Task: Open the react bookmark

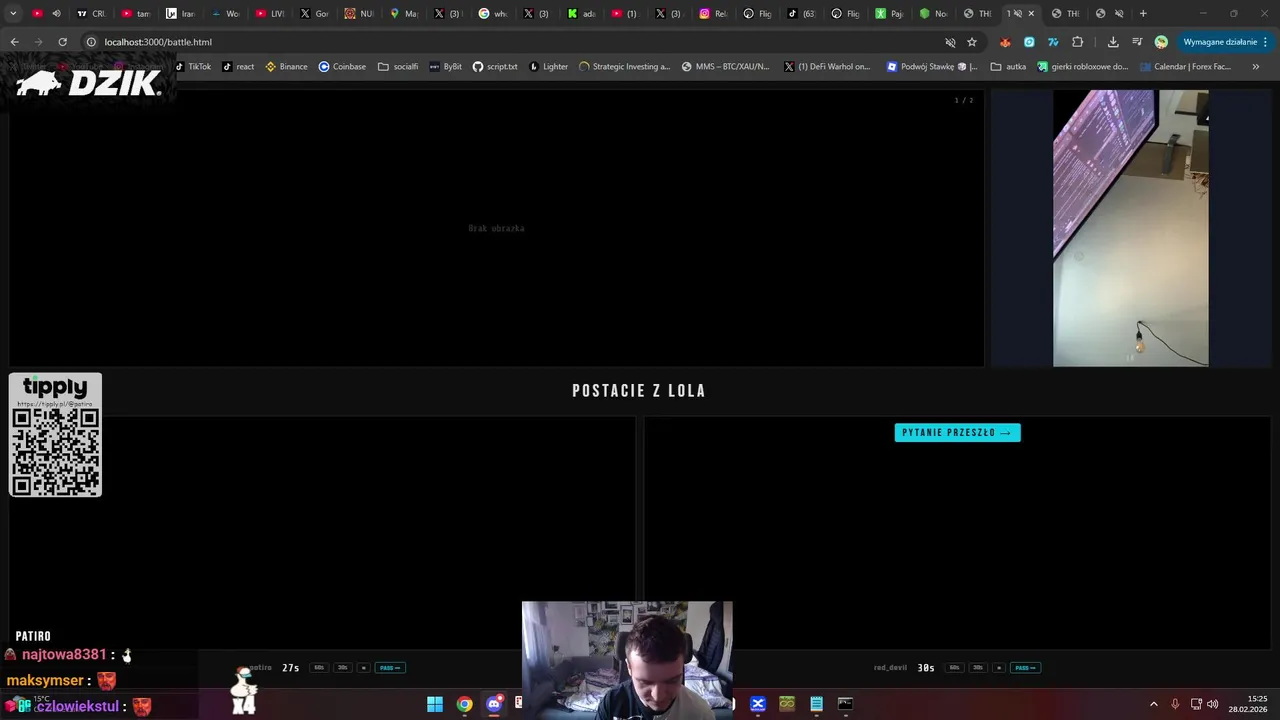Action: tap(238, 67)
